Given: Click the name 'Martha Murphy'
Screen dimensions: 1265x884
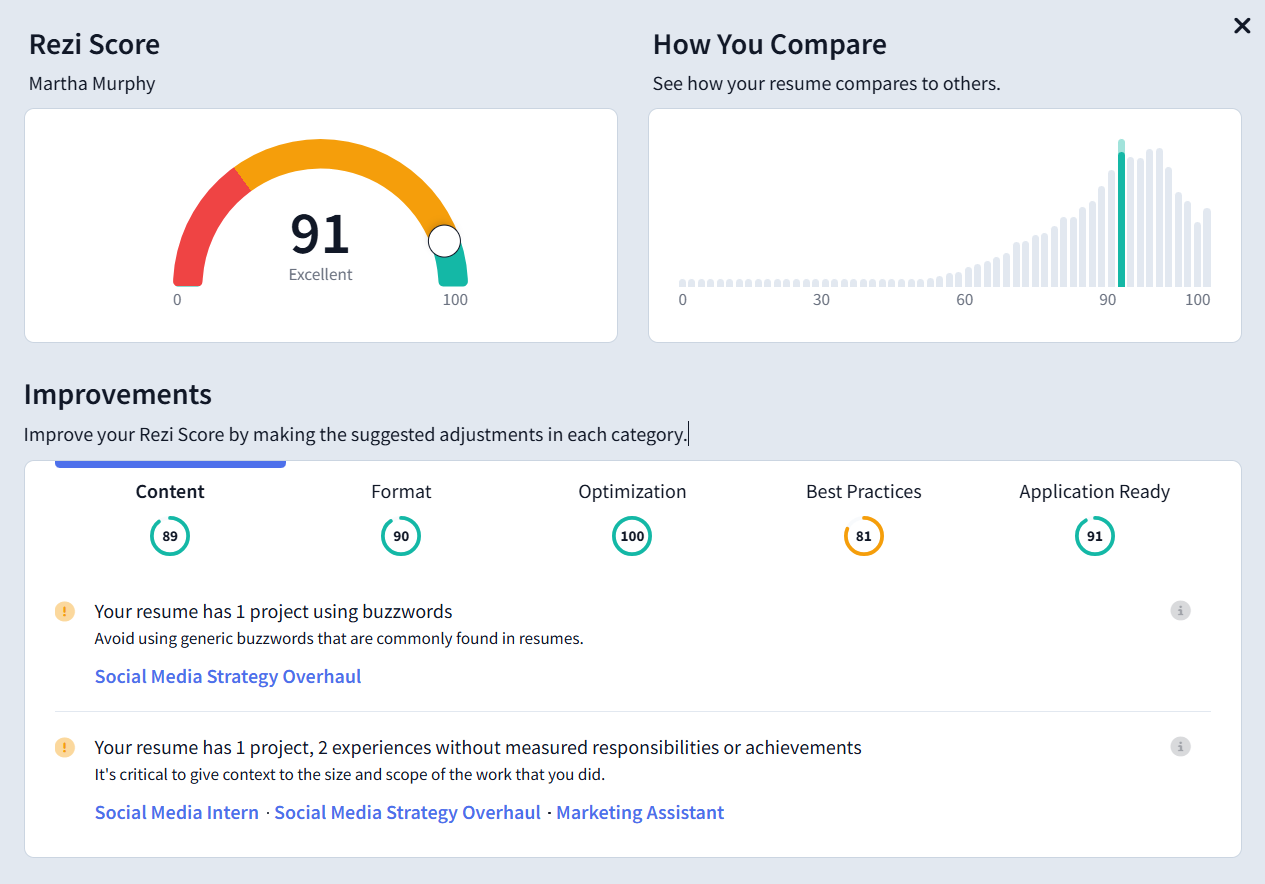Looking at the screenshot, I should click(92, 84).
